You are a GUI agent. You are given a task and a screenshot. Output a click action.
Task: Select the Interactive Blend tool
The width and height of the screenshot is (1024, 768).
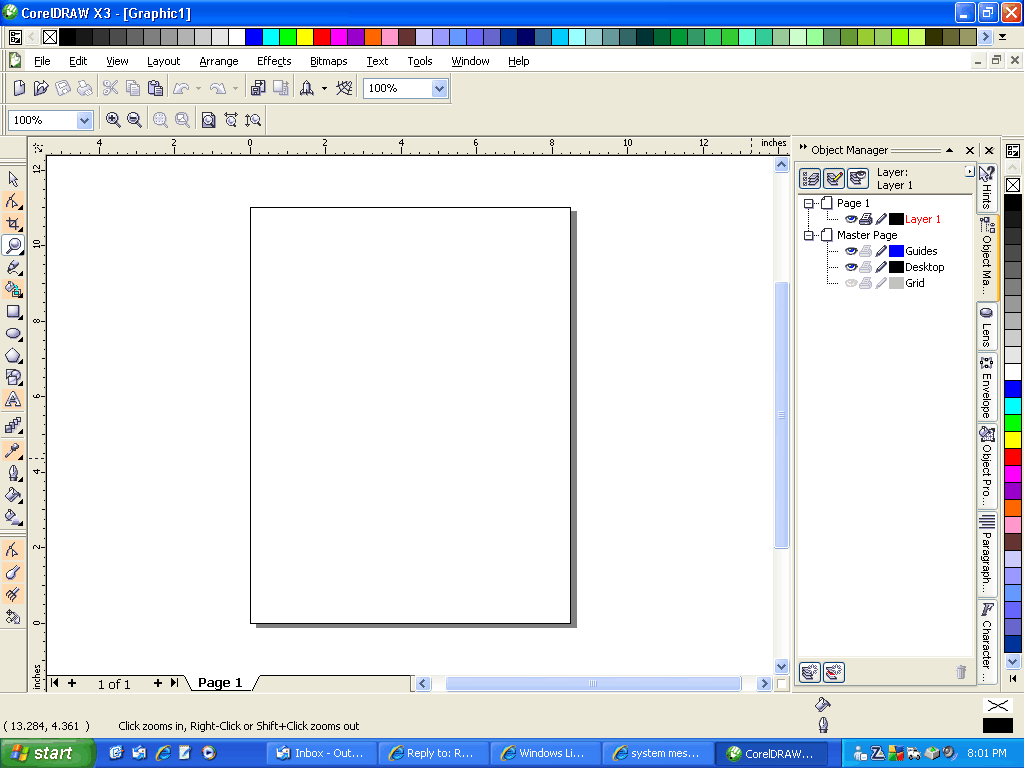[13, 426]
